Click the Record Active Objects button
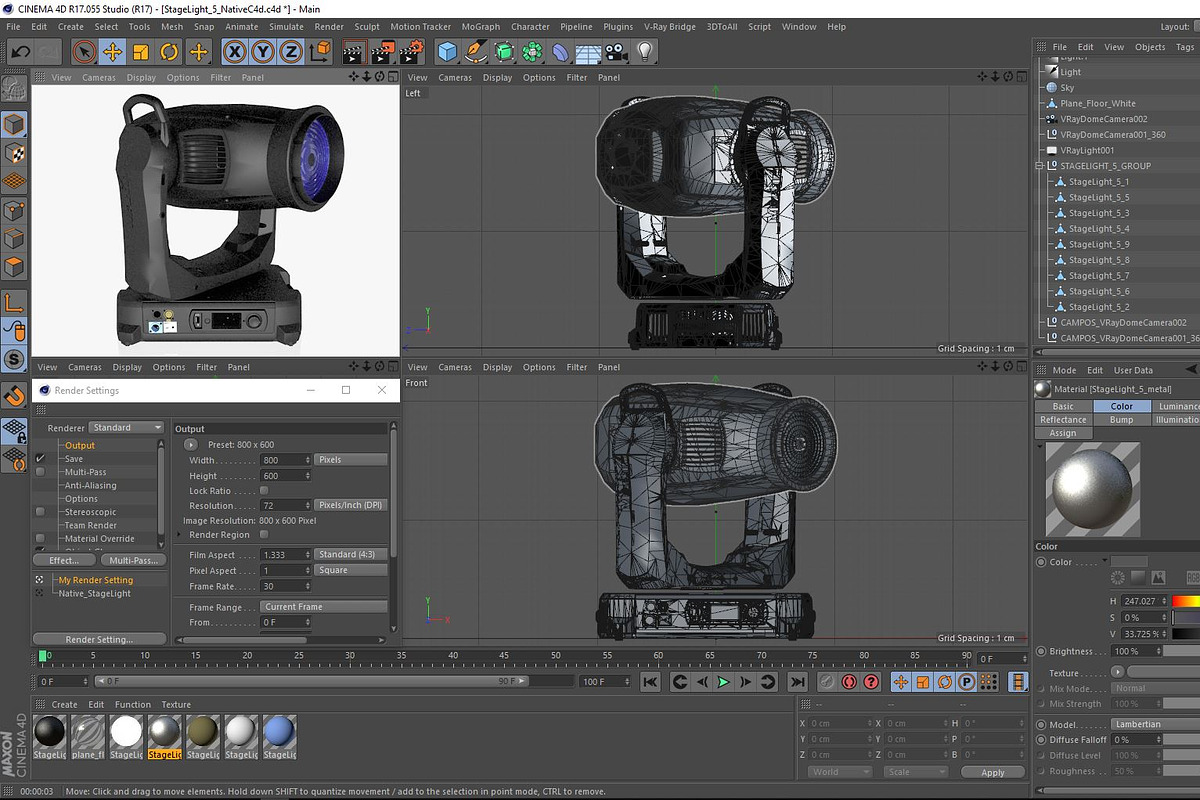 pos(827,682)
